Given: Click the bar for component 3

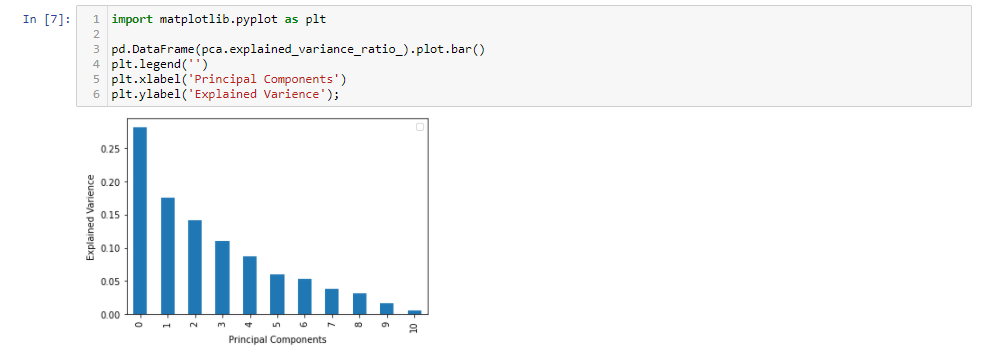Looking at the screenshot, I should tap(222, 278).
